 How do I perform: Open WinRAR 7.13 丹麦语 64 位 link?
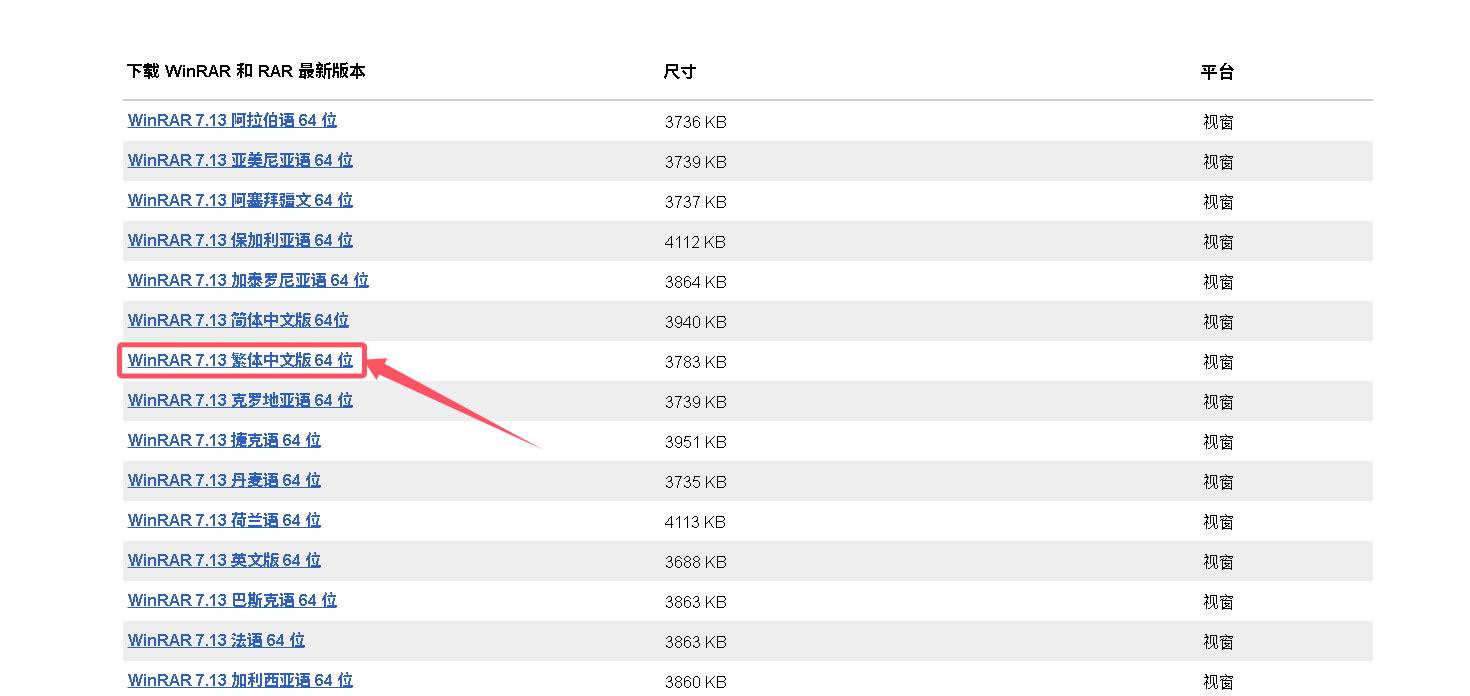click(x=224, y=480)
